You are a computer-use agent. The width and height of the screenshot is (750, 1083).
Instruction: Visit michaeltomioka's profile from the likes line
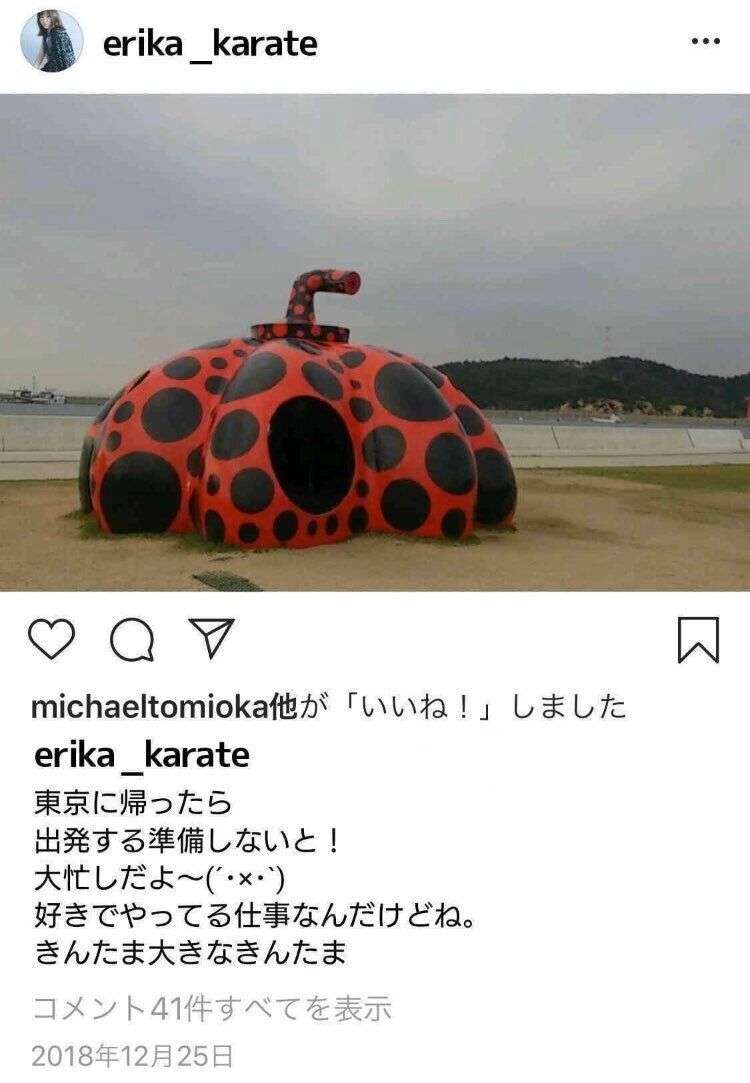149,707
